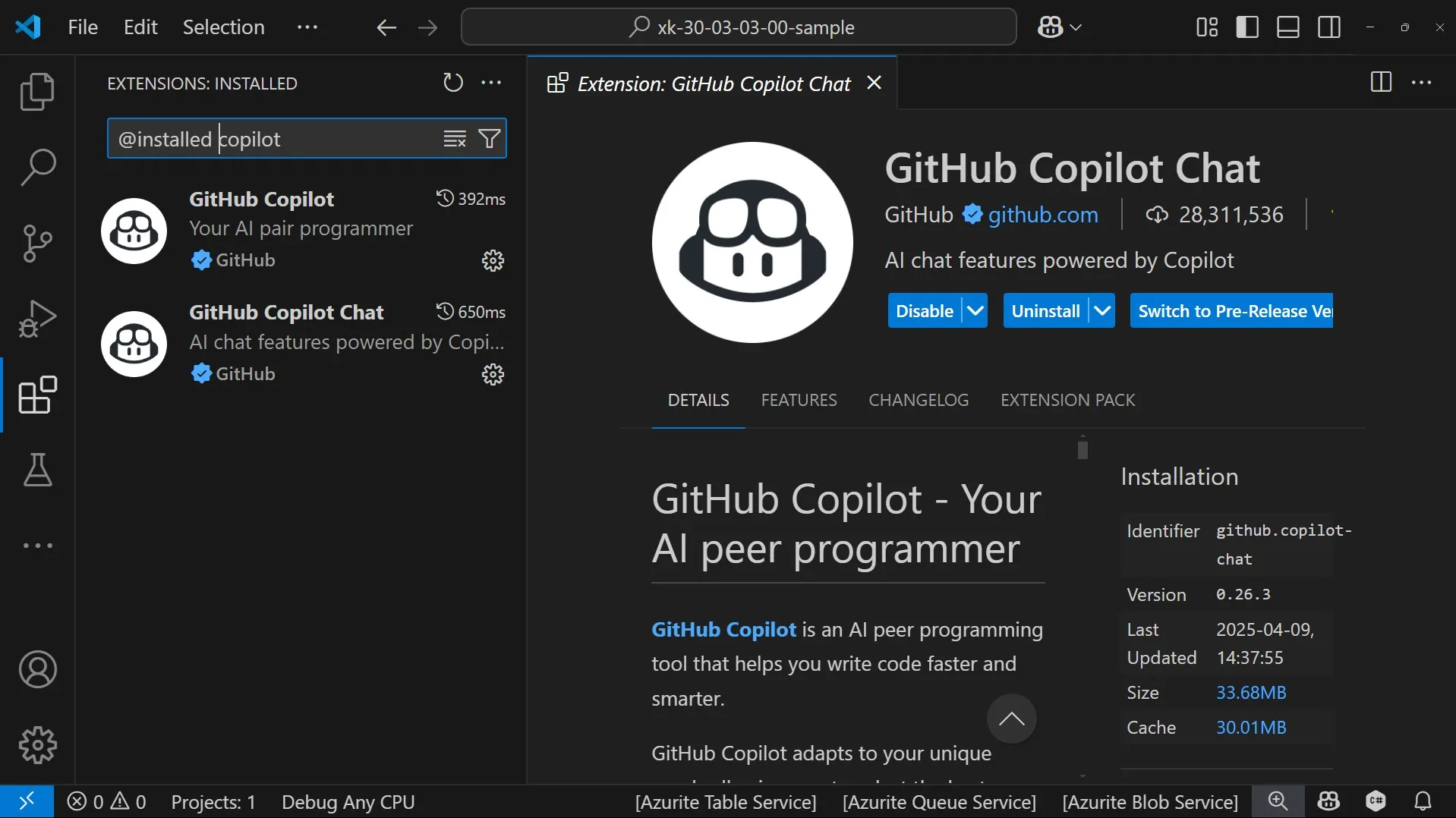Open the Edit menu
The height and width of the screenshot is (818, 1456).
click(140, 27)
